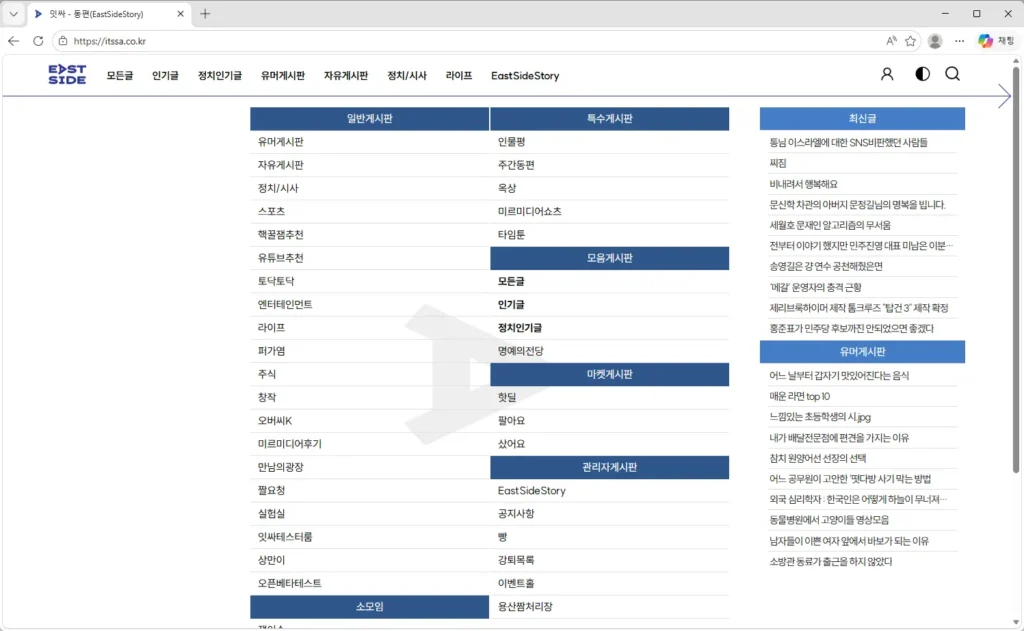Open browser settings ellipsis menu

[x=959, y=41]
